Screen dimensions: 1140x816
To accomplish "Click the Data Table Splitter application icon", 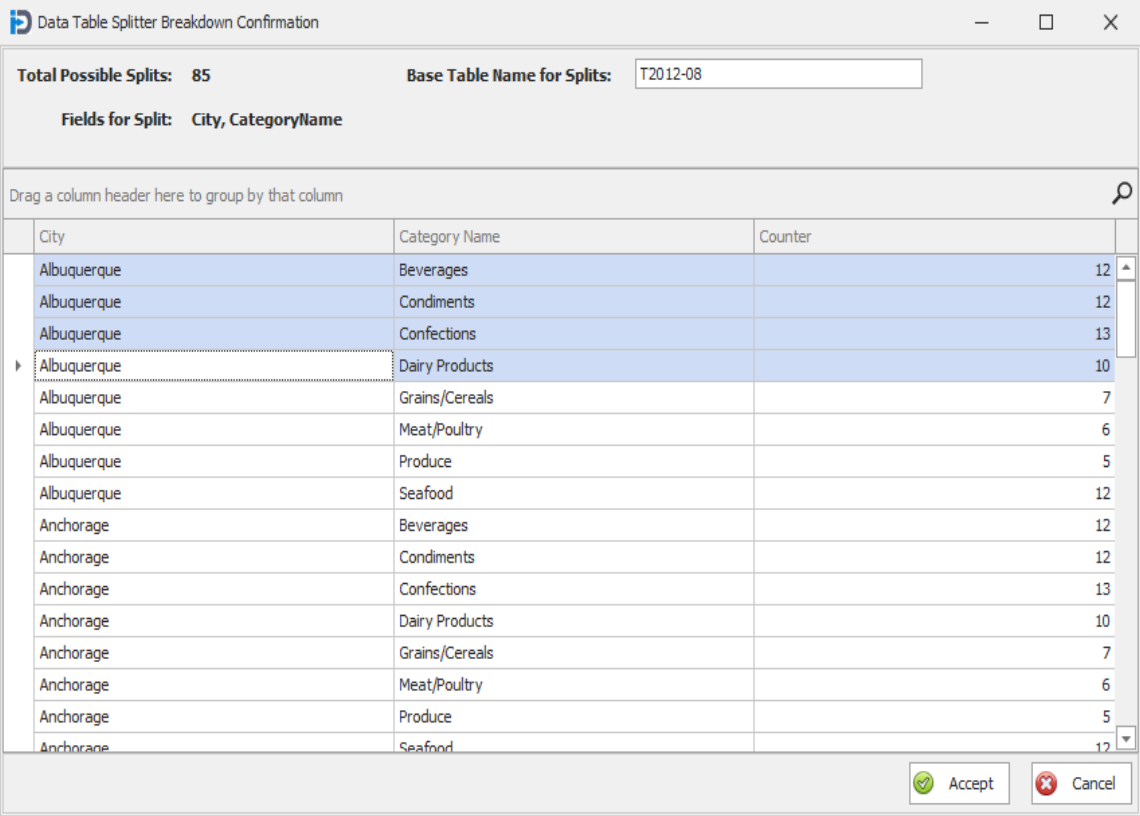I will (18, 20).
